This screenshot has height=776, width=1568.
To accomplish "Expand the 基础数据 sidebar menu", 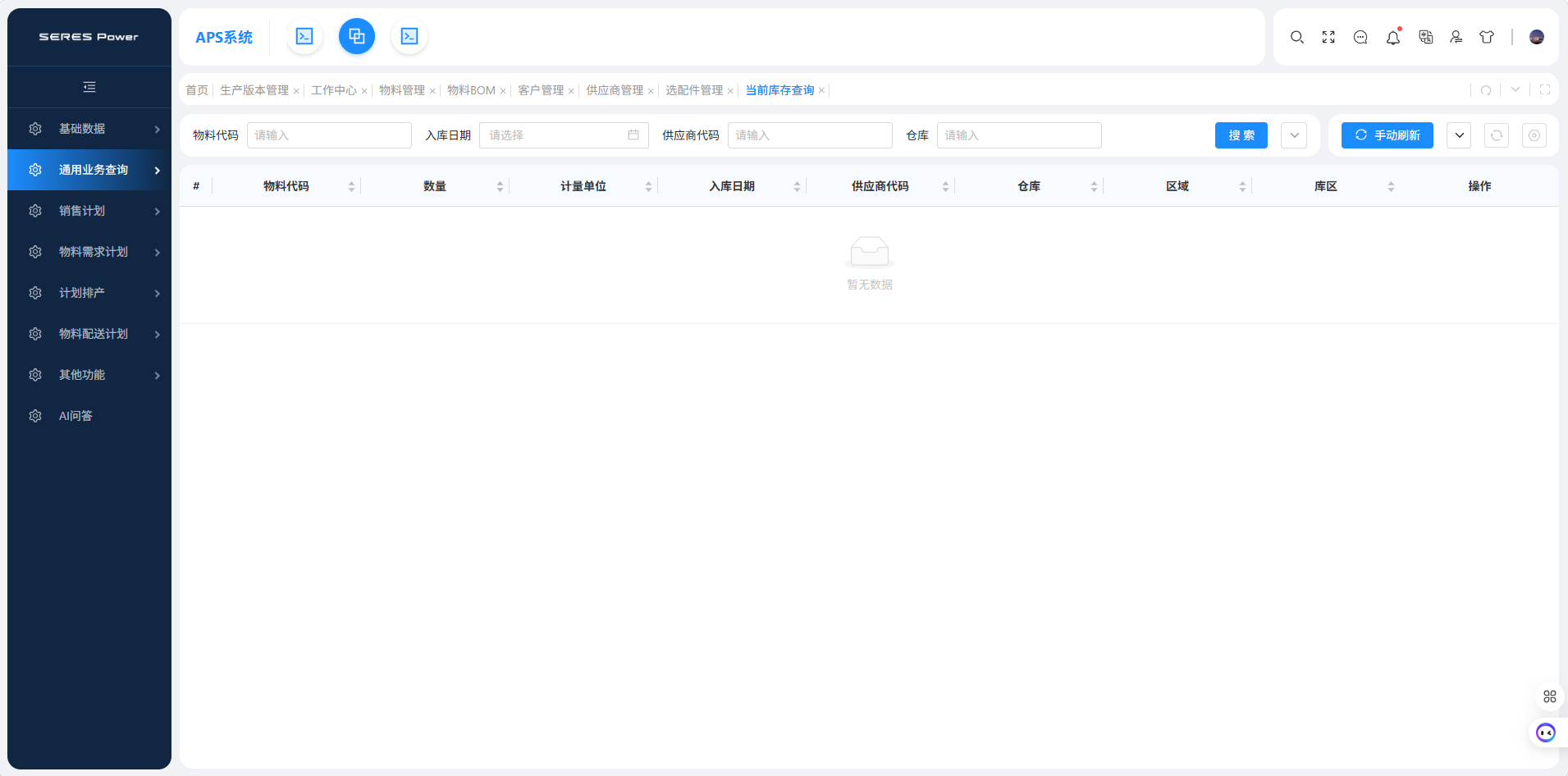I will pyautogui.click(x=89, y=129).
